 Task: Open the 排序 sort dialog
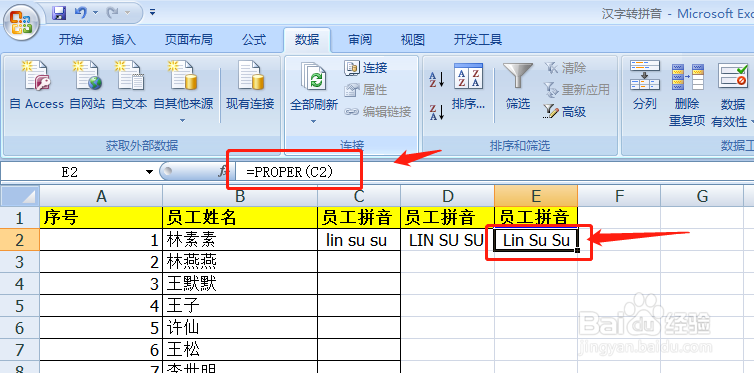[x=468, y=87]
